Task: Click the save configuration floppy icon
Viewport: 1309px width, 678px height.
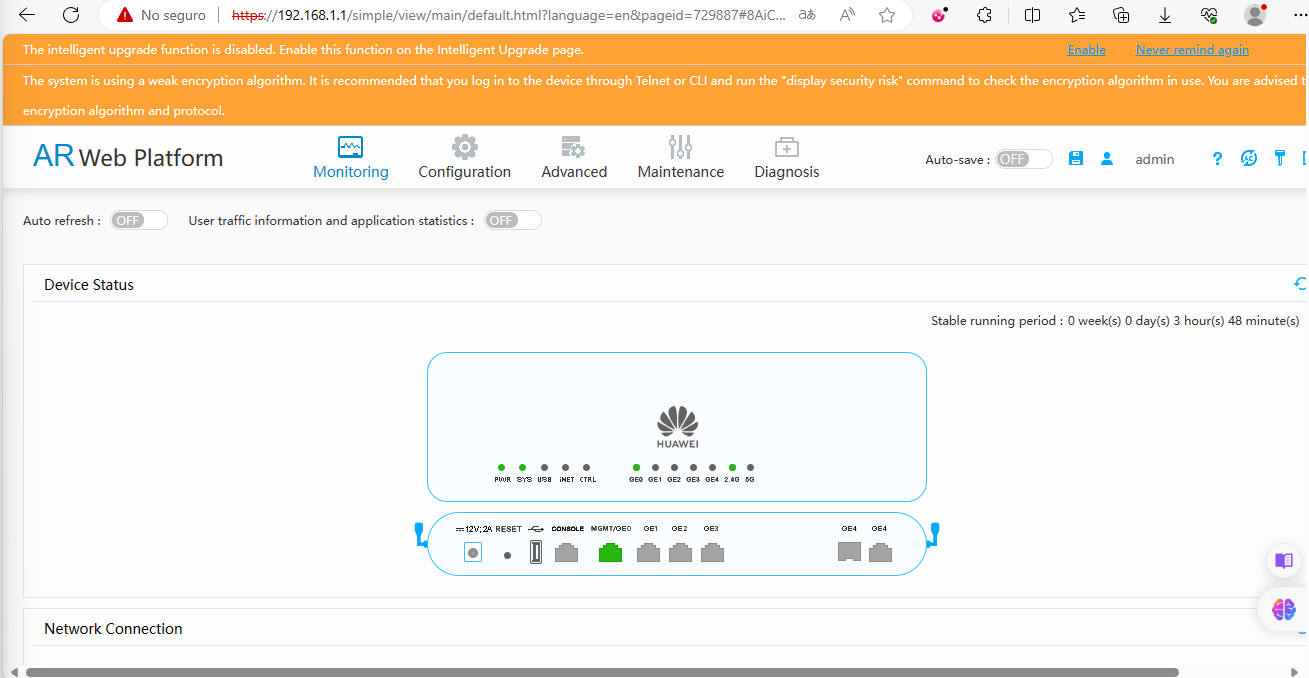Action: click(x=1076, y=159)
